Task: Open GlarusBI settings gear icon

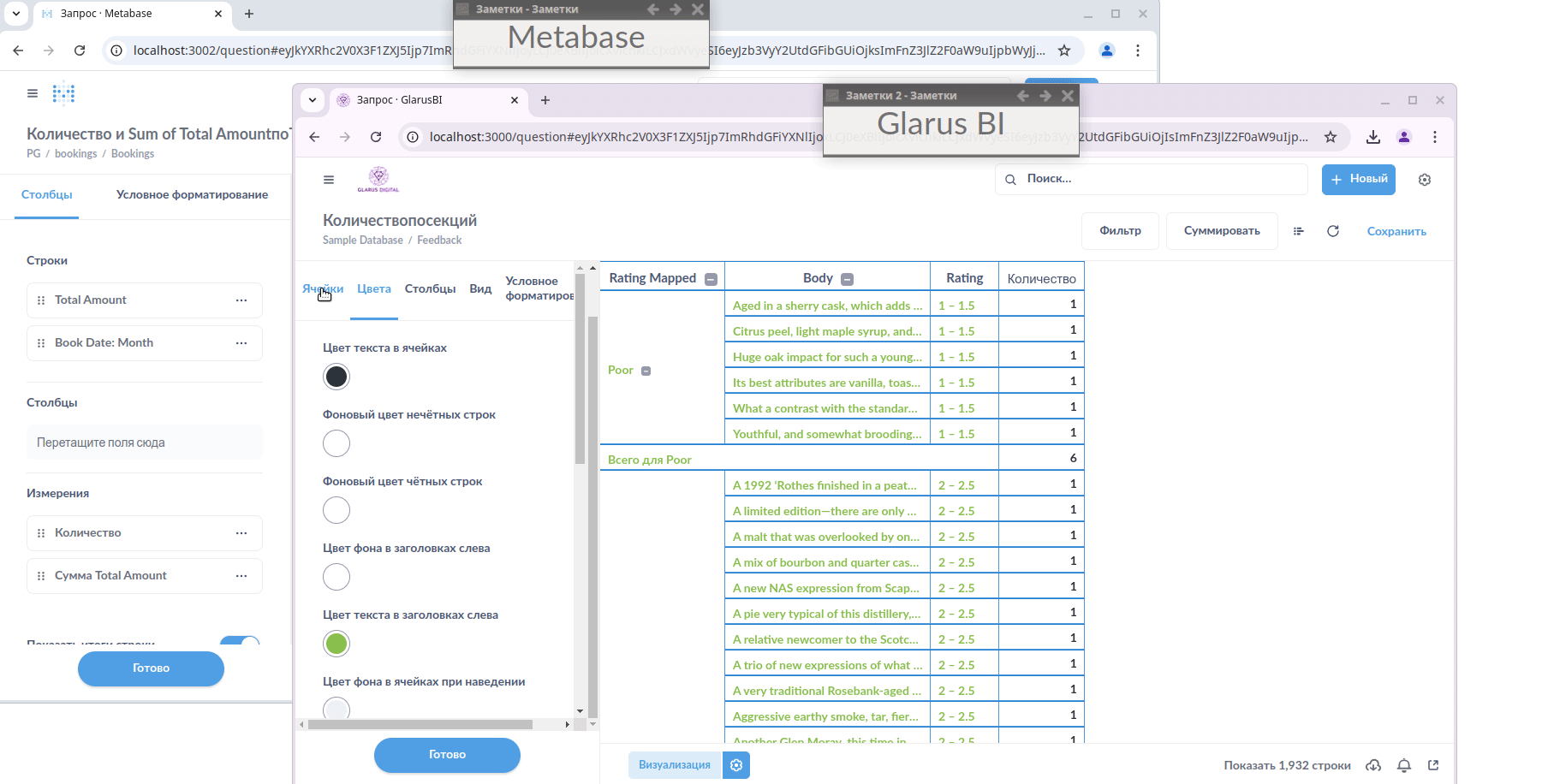Action: (x=1424, y=180)
